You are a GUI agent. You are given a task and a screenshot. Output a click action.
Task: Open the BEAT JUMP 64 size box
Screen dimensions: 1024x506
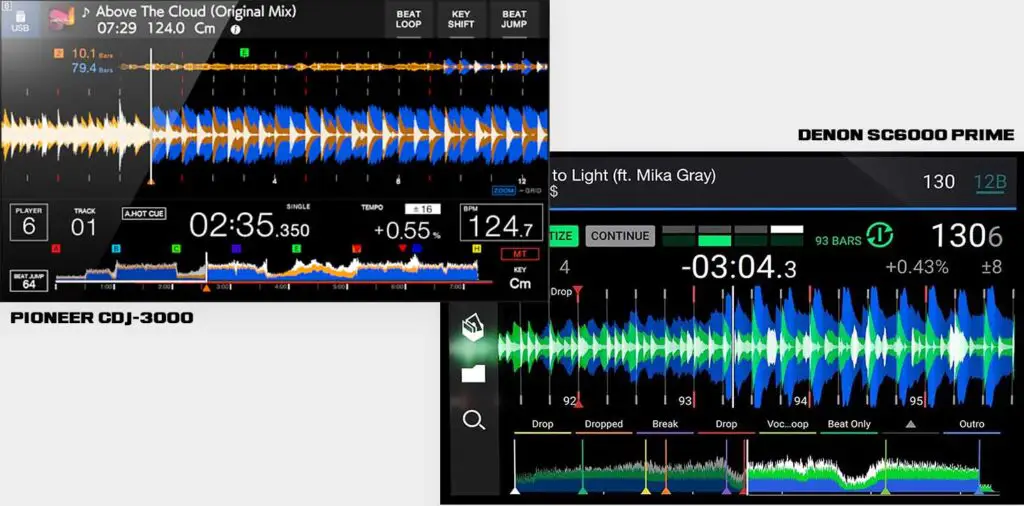[x=29, y=280]
